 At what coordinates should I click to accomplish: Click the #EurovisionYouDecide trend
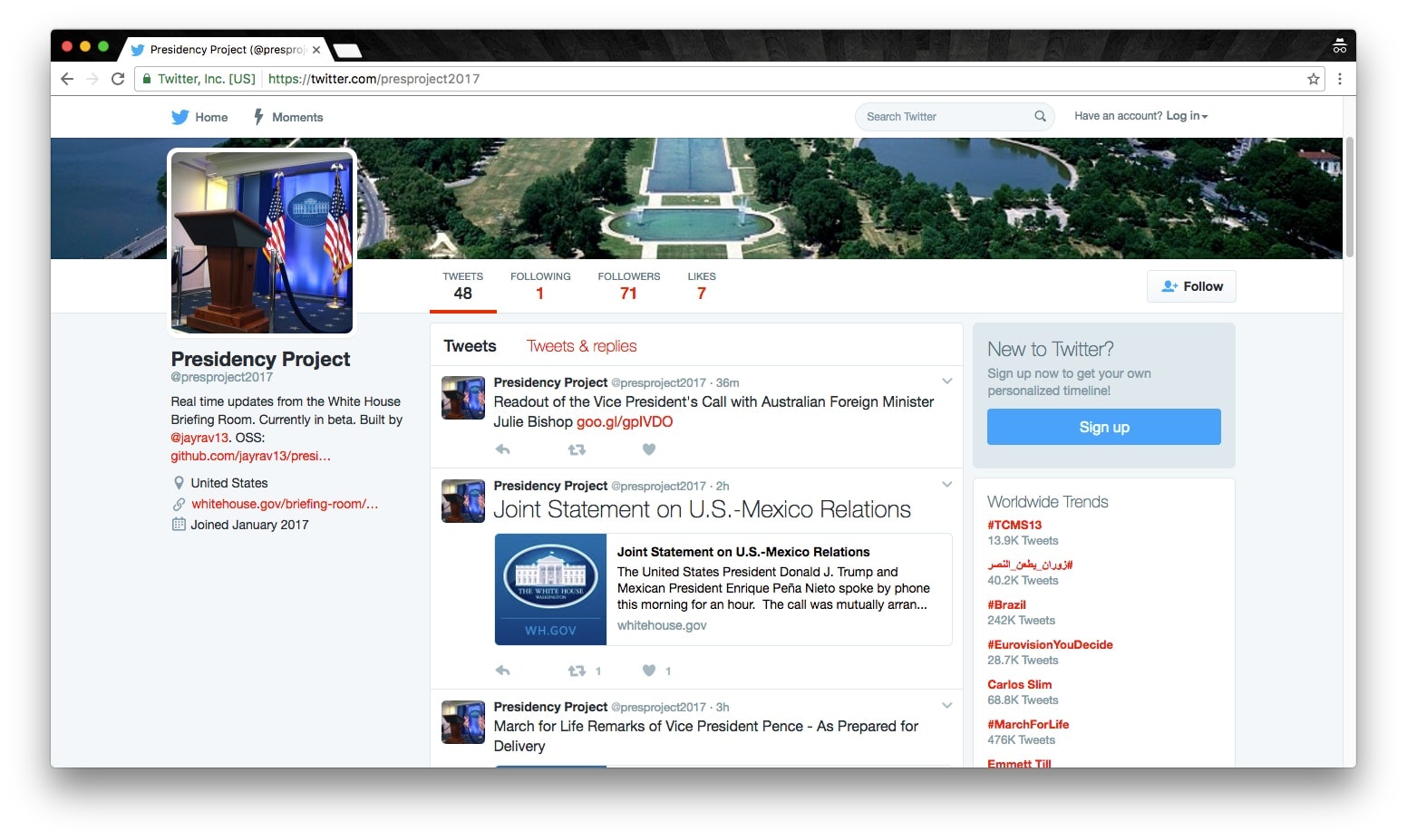click(1050, 644)
